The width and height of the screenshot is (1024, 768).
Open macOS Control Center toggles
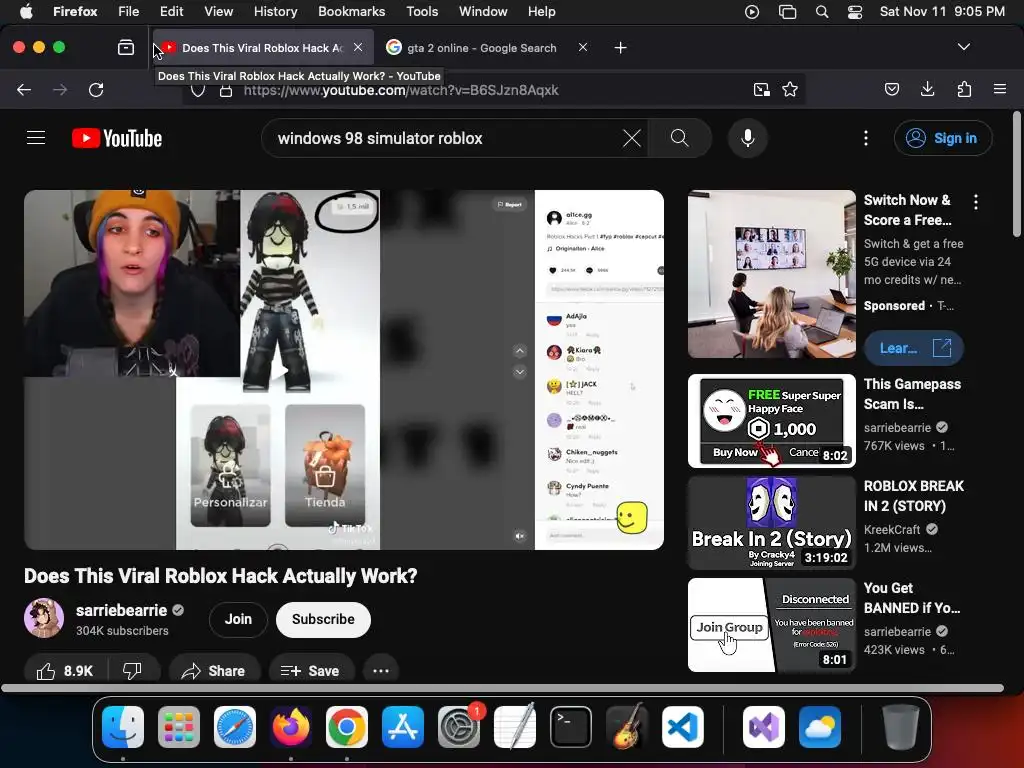coord(854,12)
